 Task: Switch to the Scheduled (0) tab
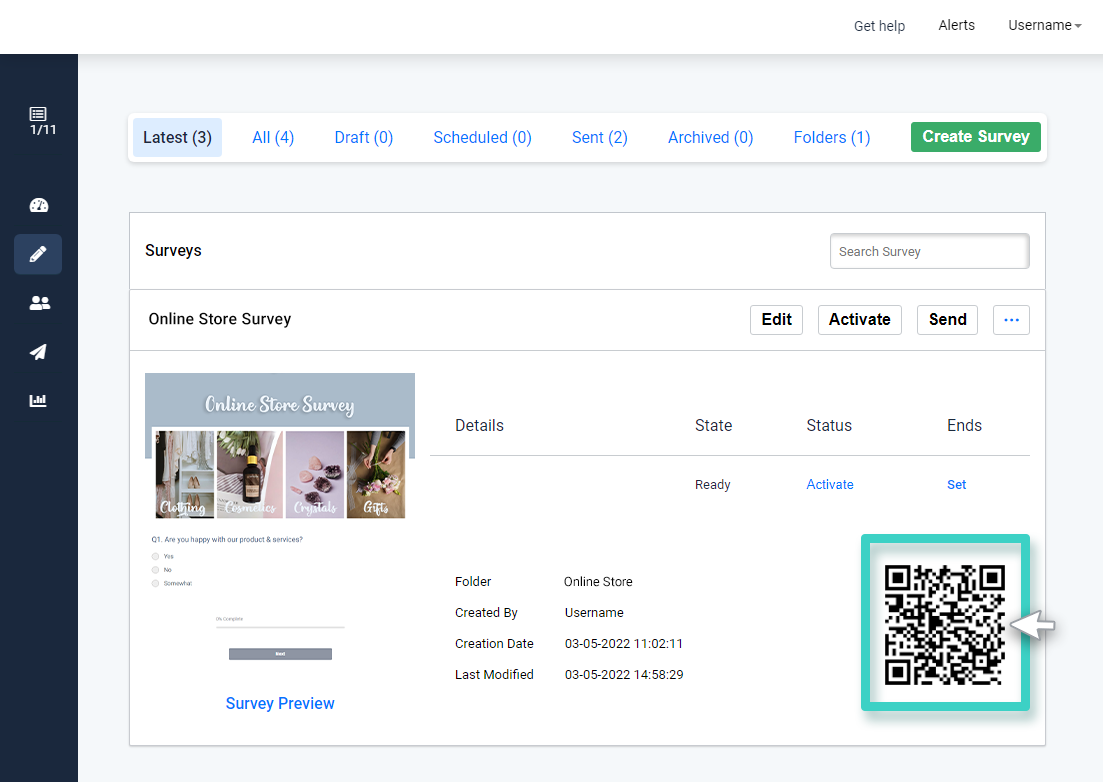point(483,137)
